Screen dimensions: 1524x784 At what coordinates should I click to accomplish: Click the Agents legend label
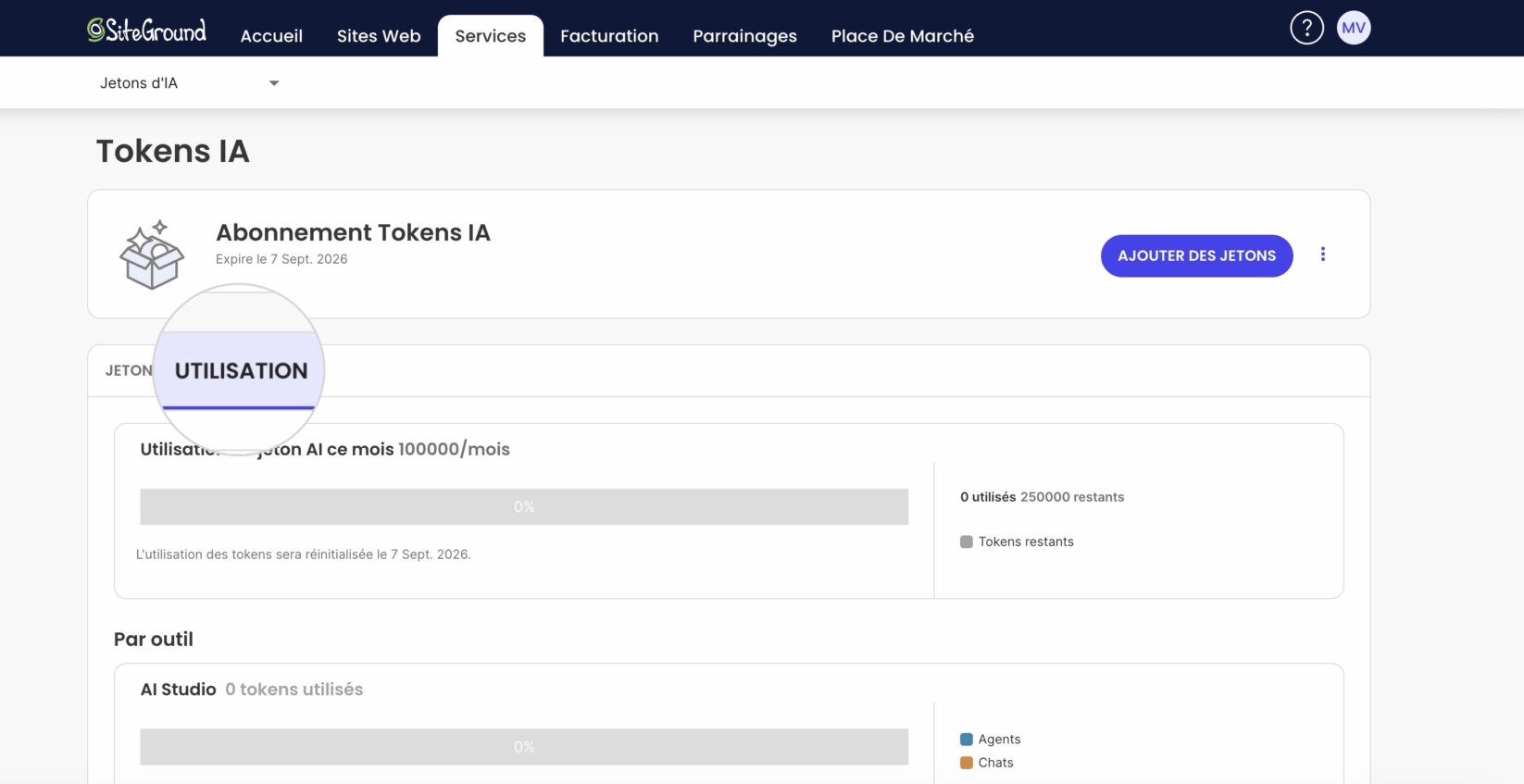point(999,740)
